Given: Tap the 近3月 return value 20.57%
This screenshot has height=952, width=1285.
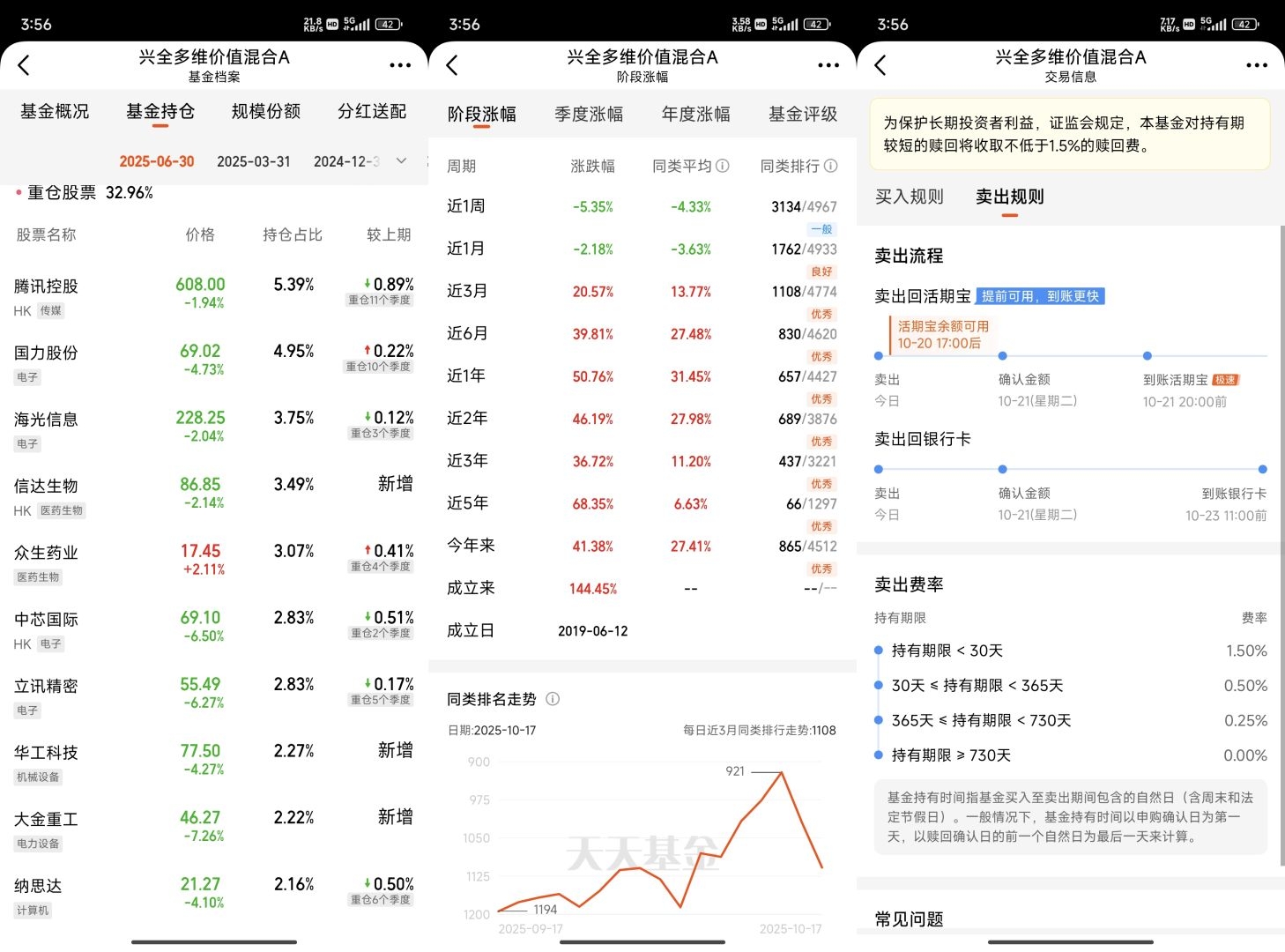Looking at the screenshot, I should click(x=593, y=292).
